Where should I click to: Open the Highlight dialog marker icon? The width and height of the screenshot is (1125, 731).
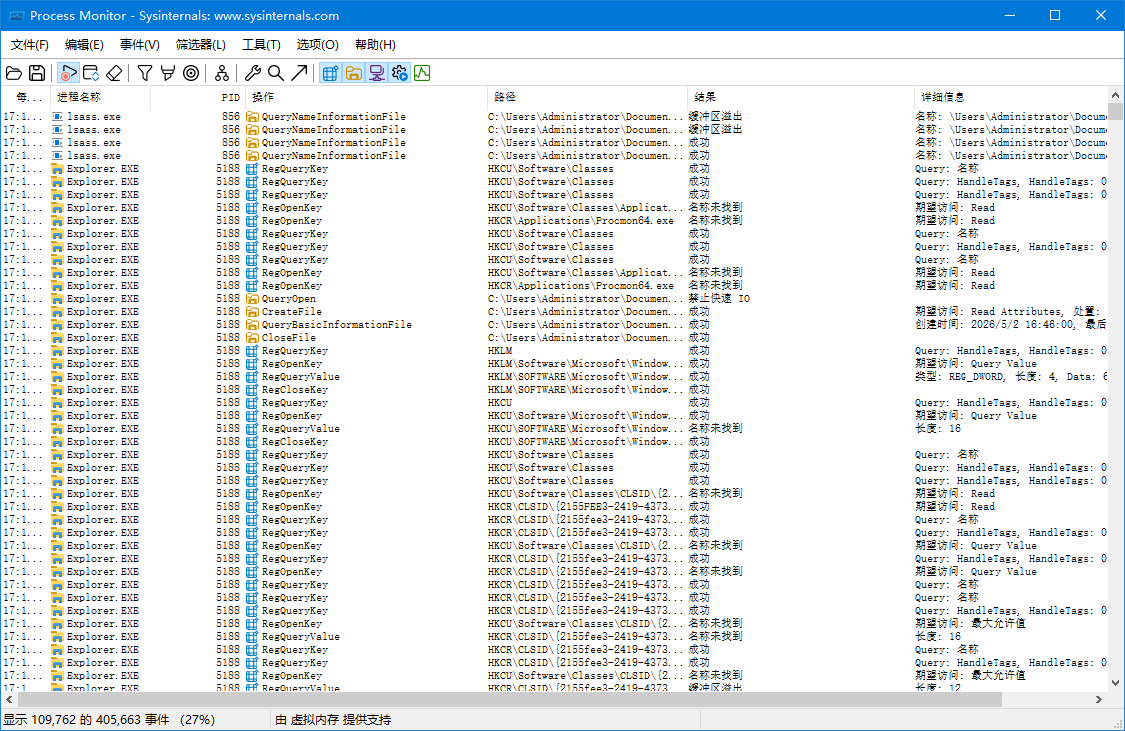(168, 73)
